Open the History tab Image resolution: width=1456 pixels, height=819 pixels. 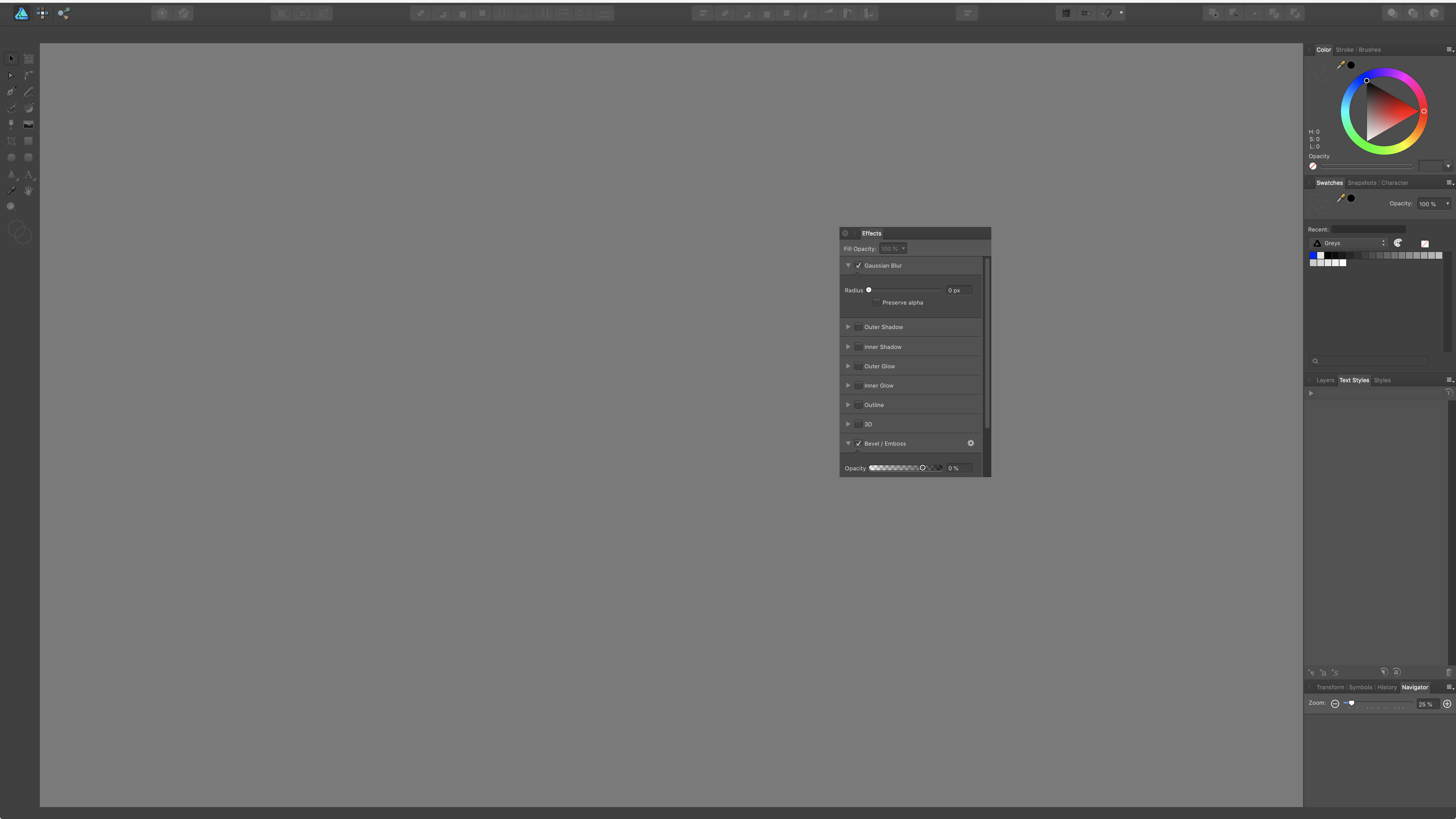1387,687
